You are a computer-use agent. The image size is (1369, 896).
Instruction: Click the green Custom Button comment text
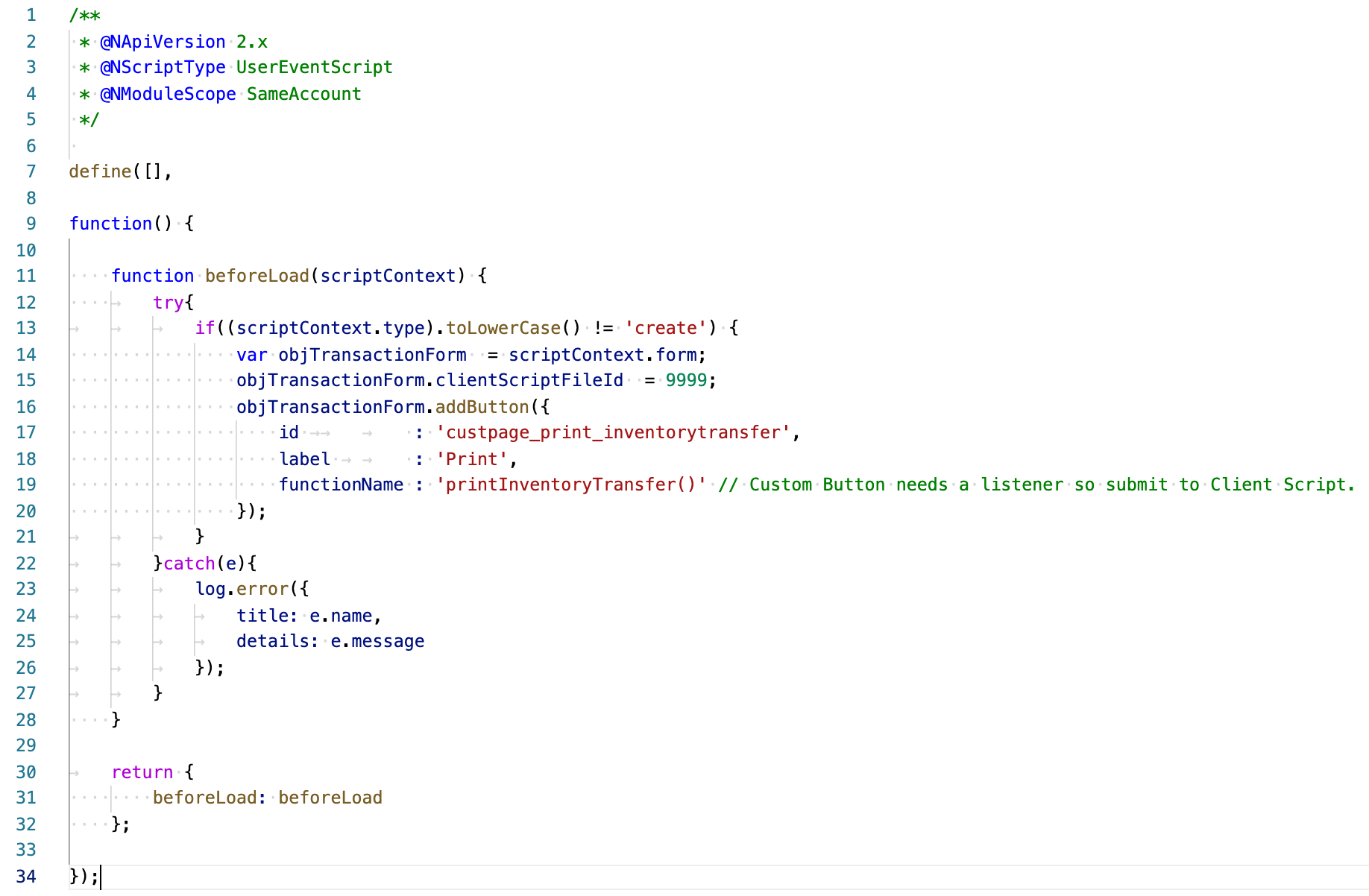click(1036, 485)
